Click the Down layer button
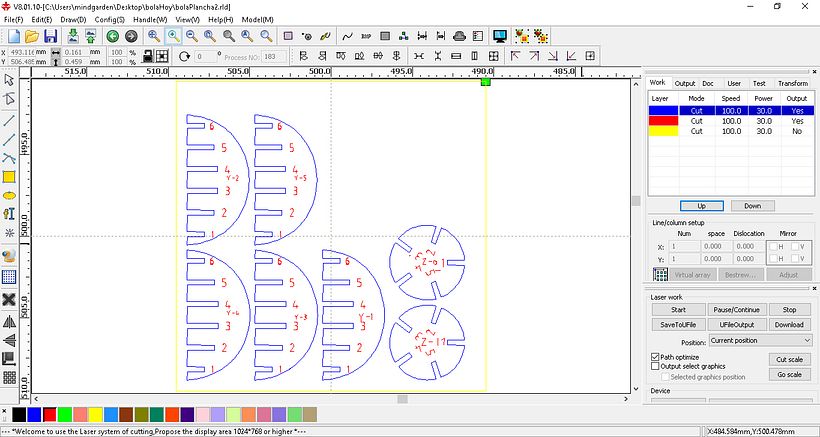 [x=753, y=206]
